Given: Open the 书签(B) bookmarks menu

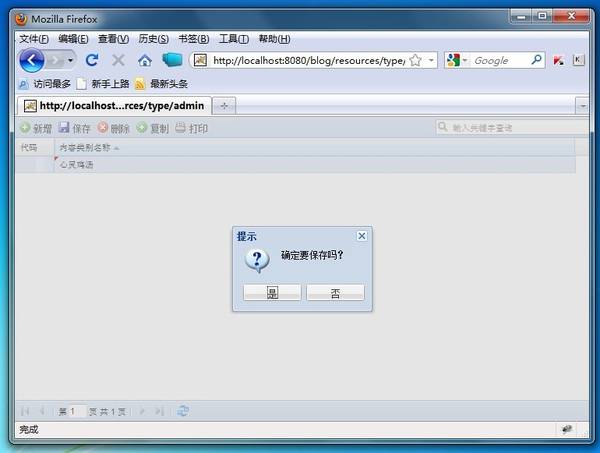Looking at the screenshot, I should pyautogui.click(x=193, y=39).
